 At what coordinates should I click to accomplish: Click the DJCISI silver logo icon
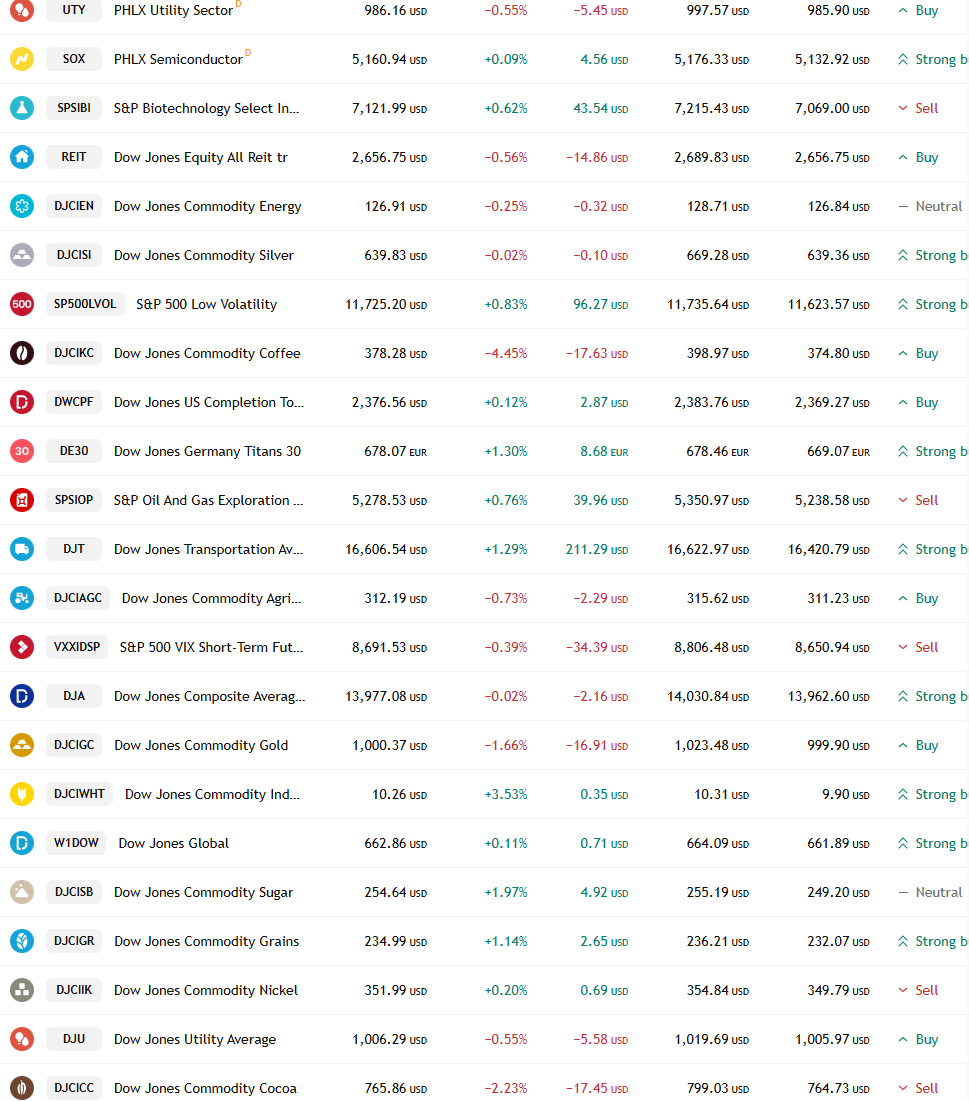(22, 256)
